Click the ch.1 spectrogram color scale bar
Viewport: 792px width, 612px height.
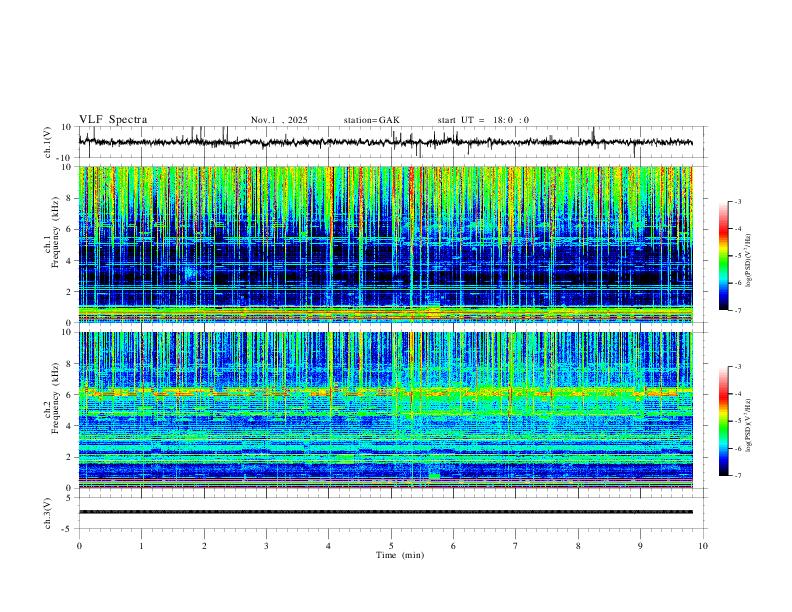click(724, 256)
